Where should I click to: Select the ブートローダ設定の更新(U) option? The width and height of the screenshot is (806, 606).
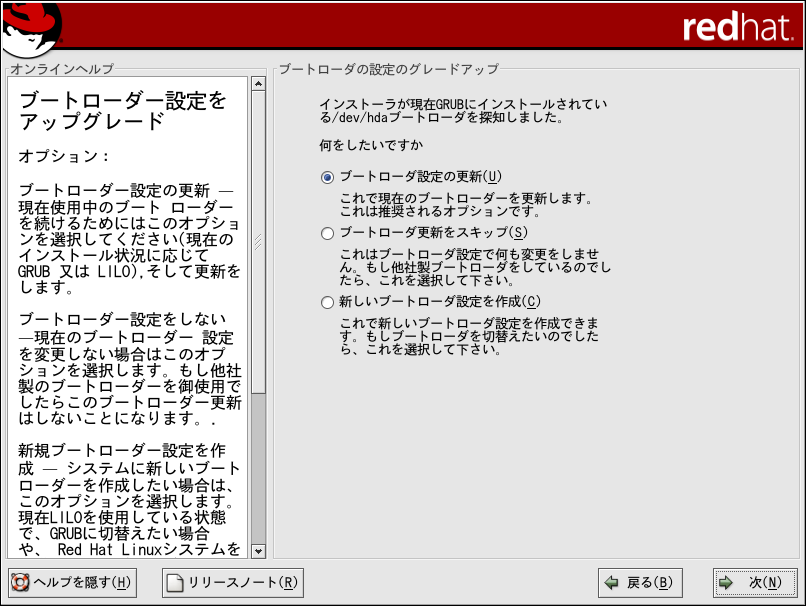[x=327, y=177]
